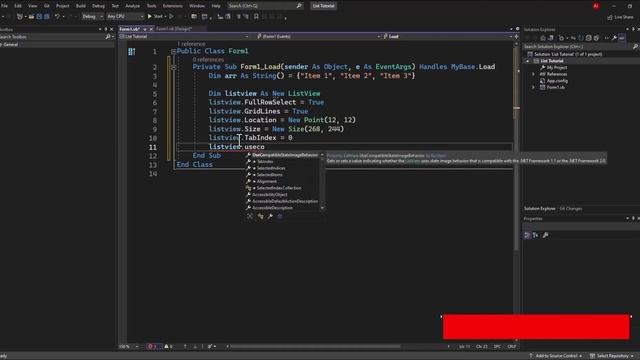Click Solution Explorer refresh icon
The image size is (640, 360).
click(581, 38)
